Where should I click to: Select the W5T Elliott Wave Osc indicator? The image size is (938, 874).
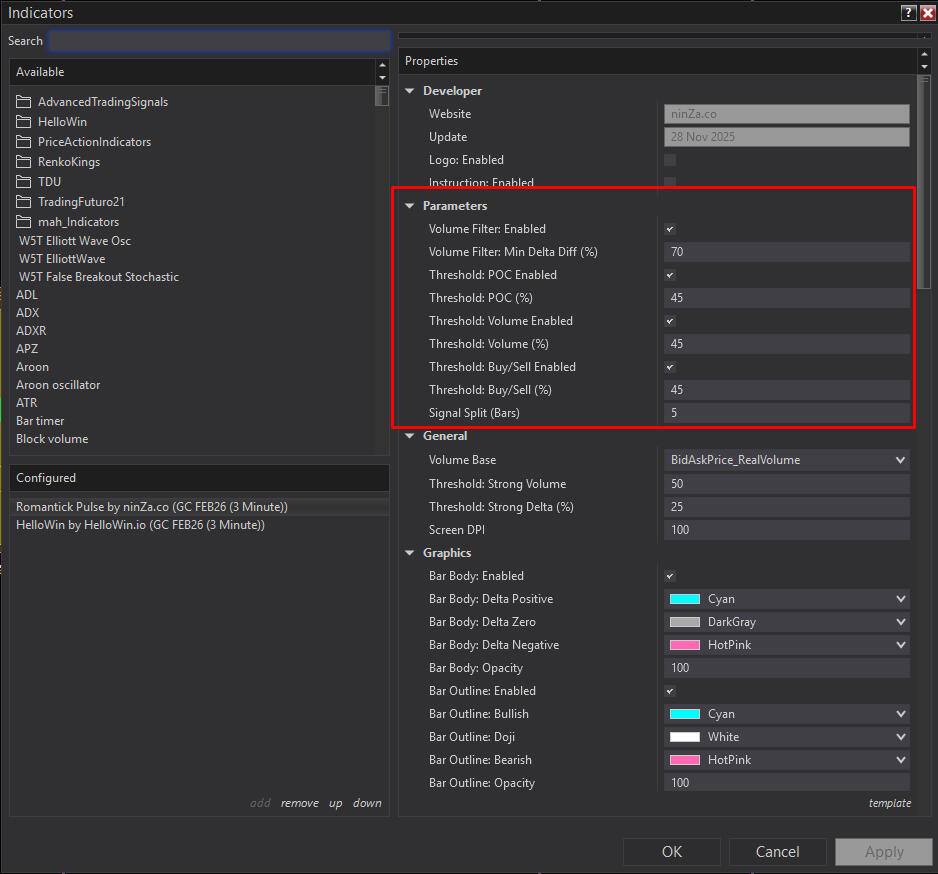(75, 241)
